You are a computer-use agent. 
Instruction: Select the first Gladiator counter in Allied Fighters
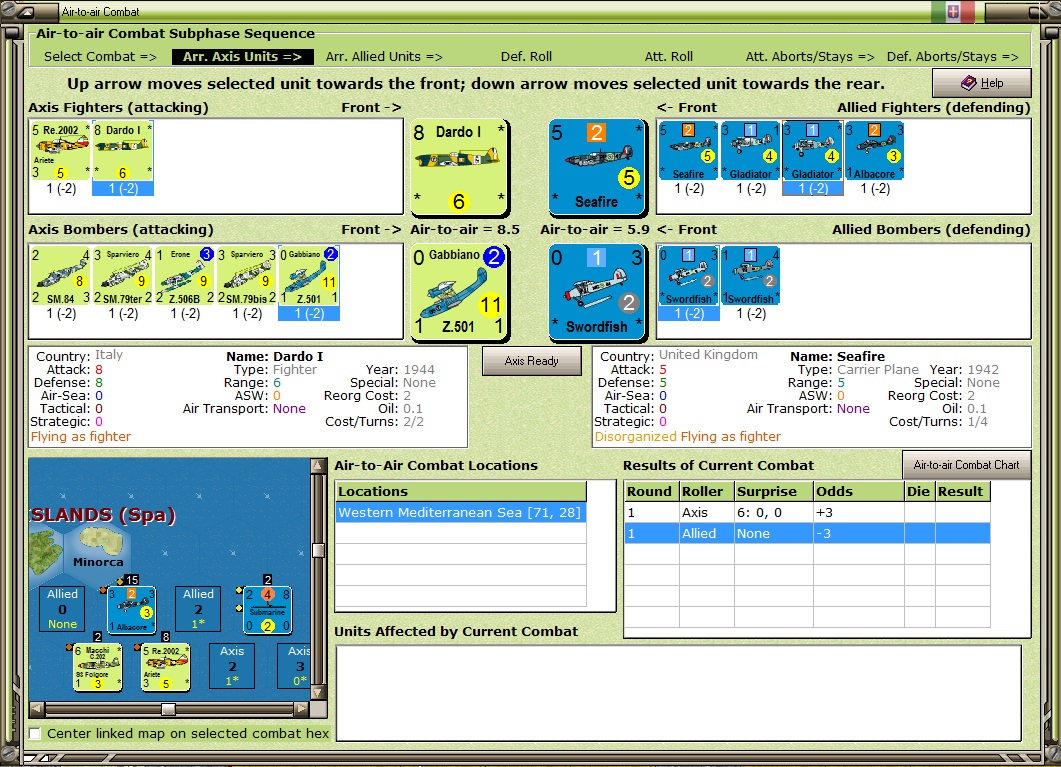click(750, 150)
